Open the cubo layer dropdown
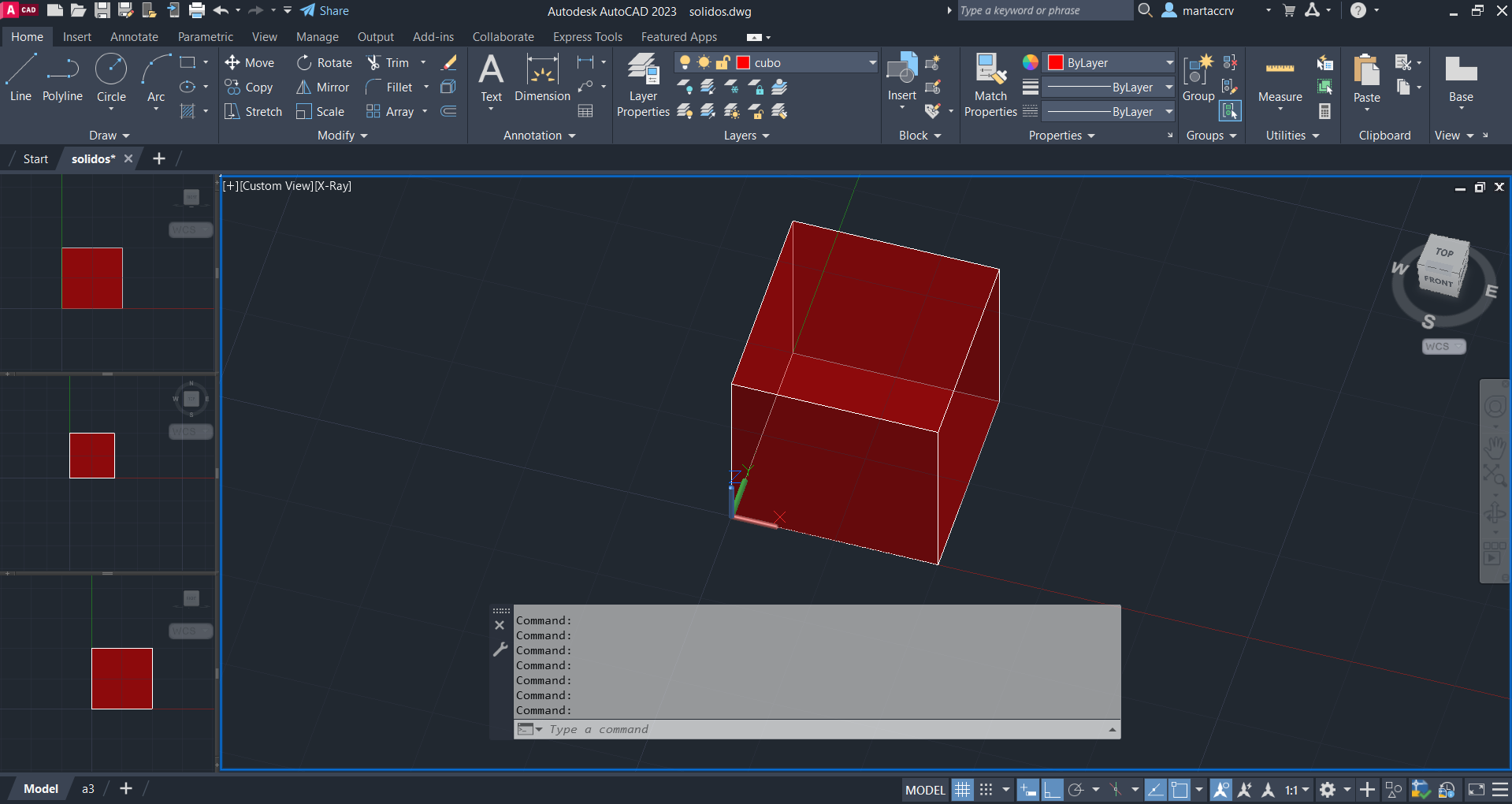This screenshot has width=1512, height=804. pos(872,63)
